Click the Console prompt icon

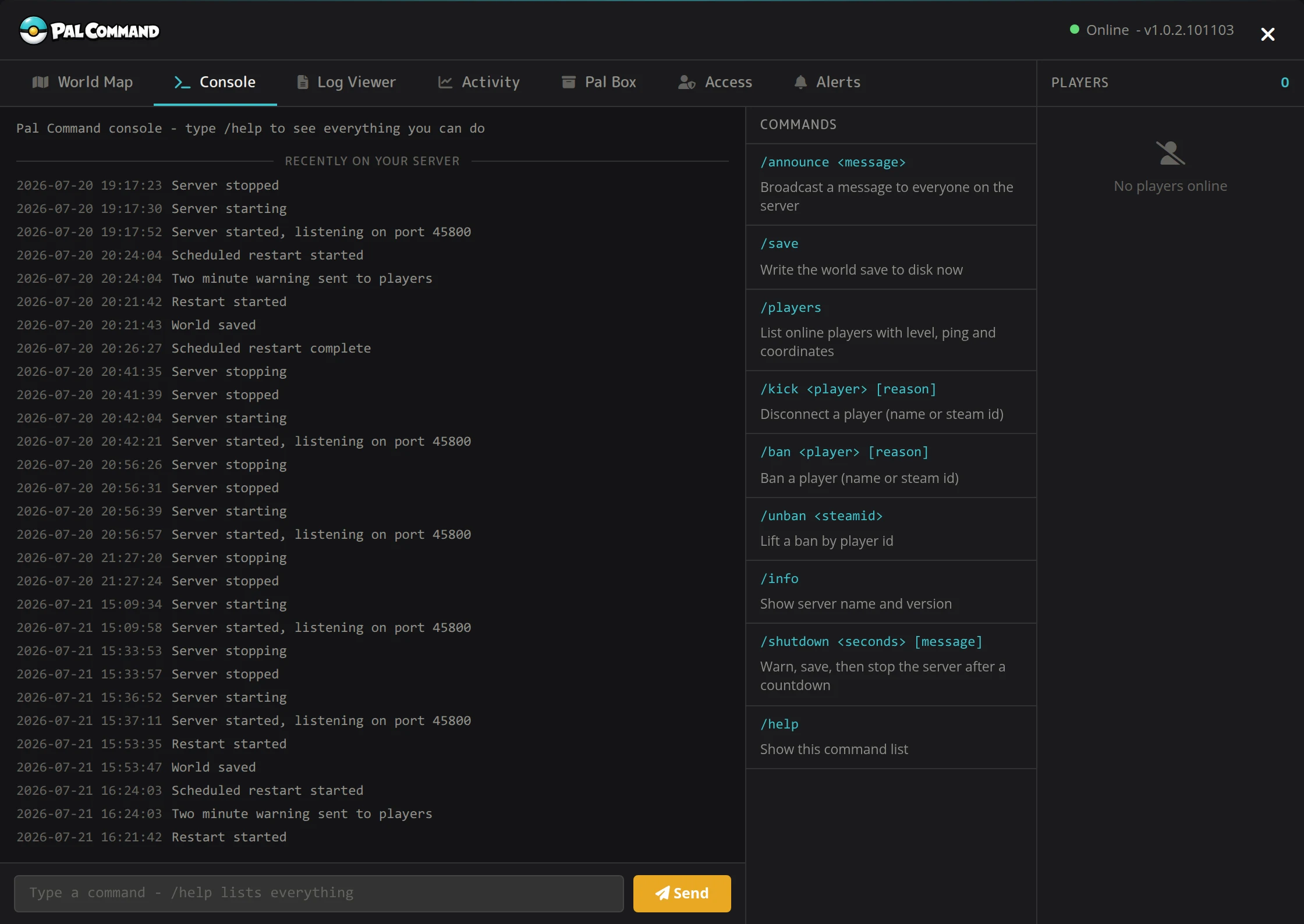pyautogui.click(x=182, y=82)
